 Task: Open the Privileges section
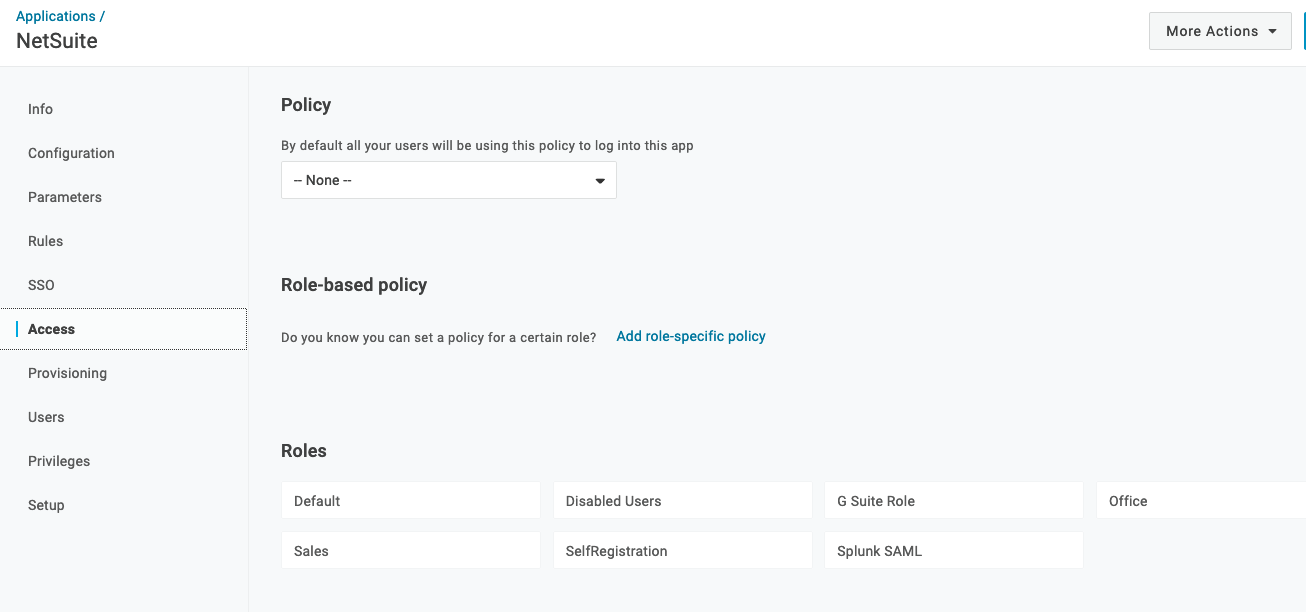click(59, 461)
